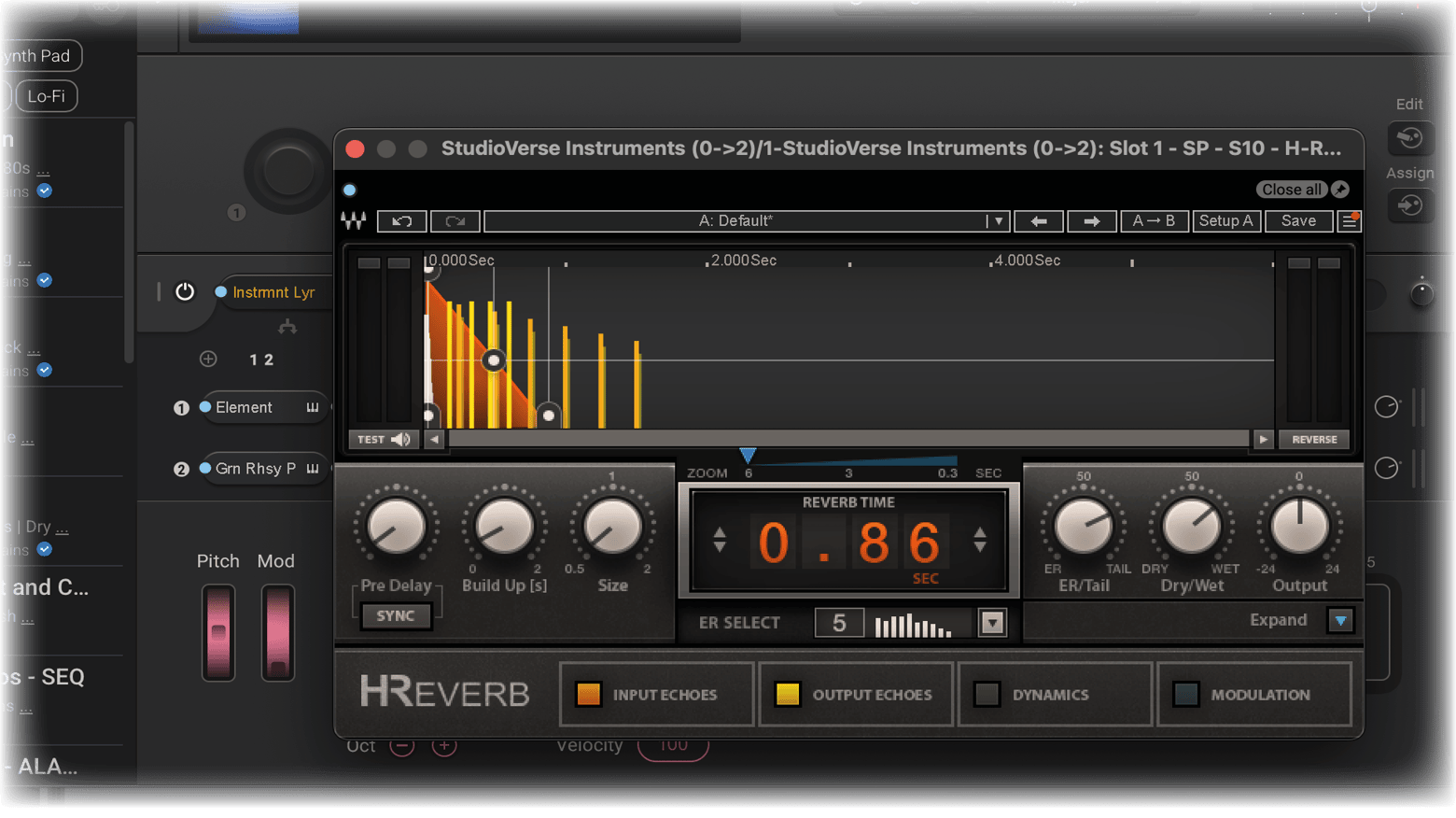Load next preset with right arrow
The image size is (1456, 818).
pyautogui.click(x=1090, y=221)
